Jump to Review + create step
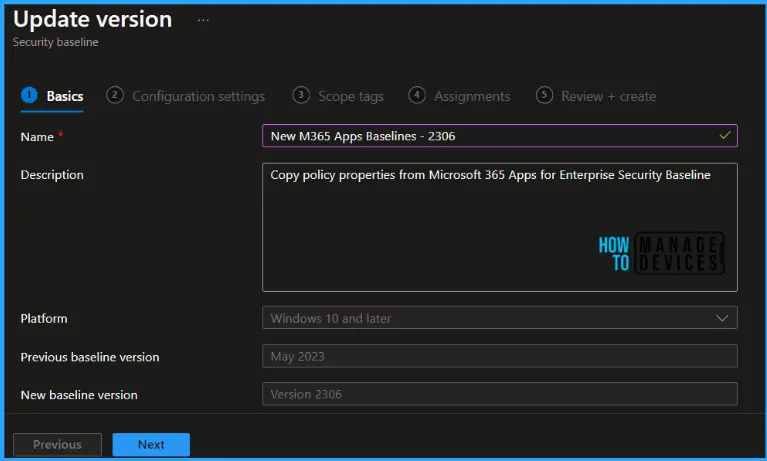The width and height of the screenshot is (767, 461). click(x=596, y=96)
